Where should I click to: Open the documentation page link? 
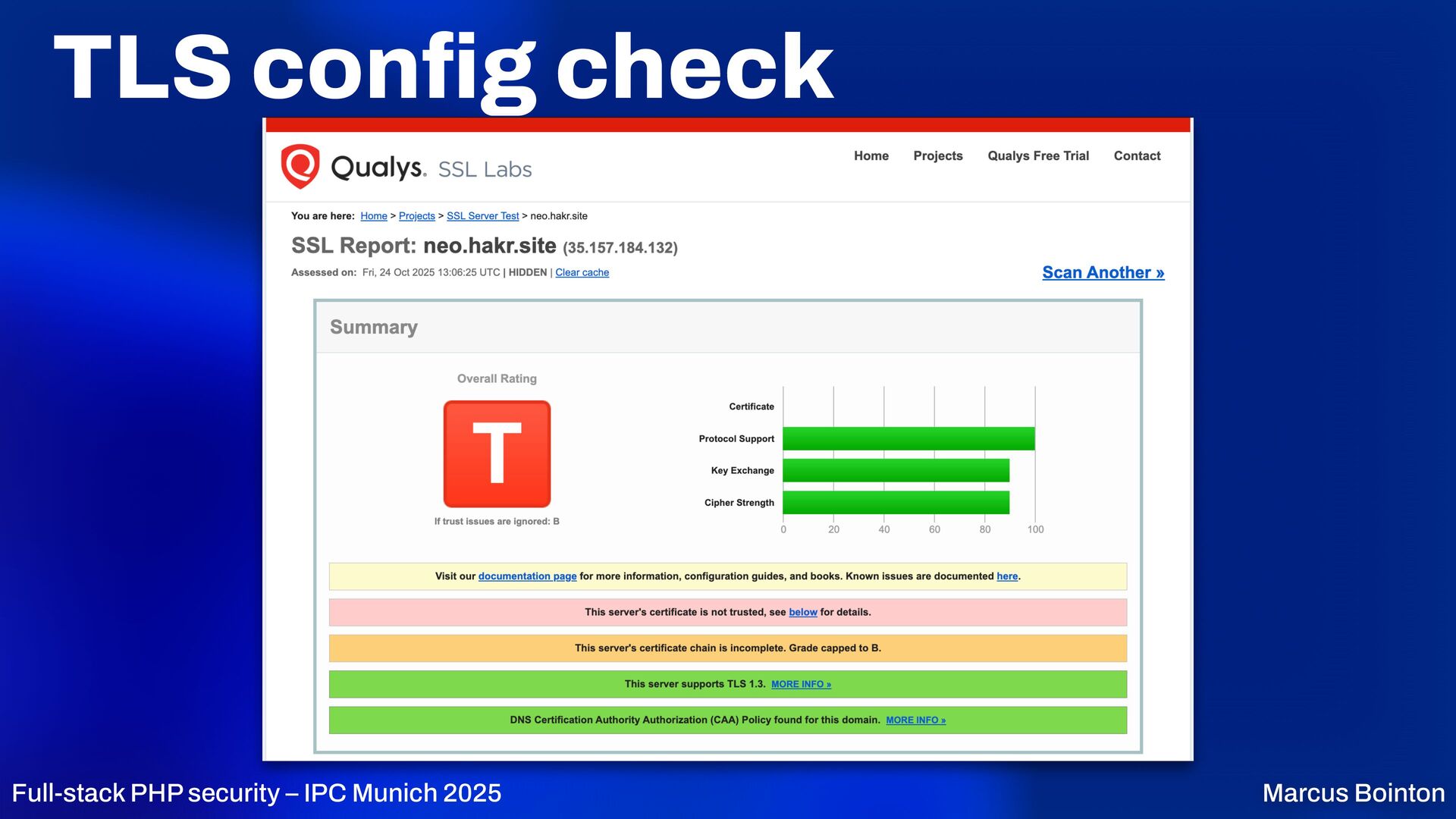[527, 576]
